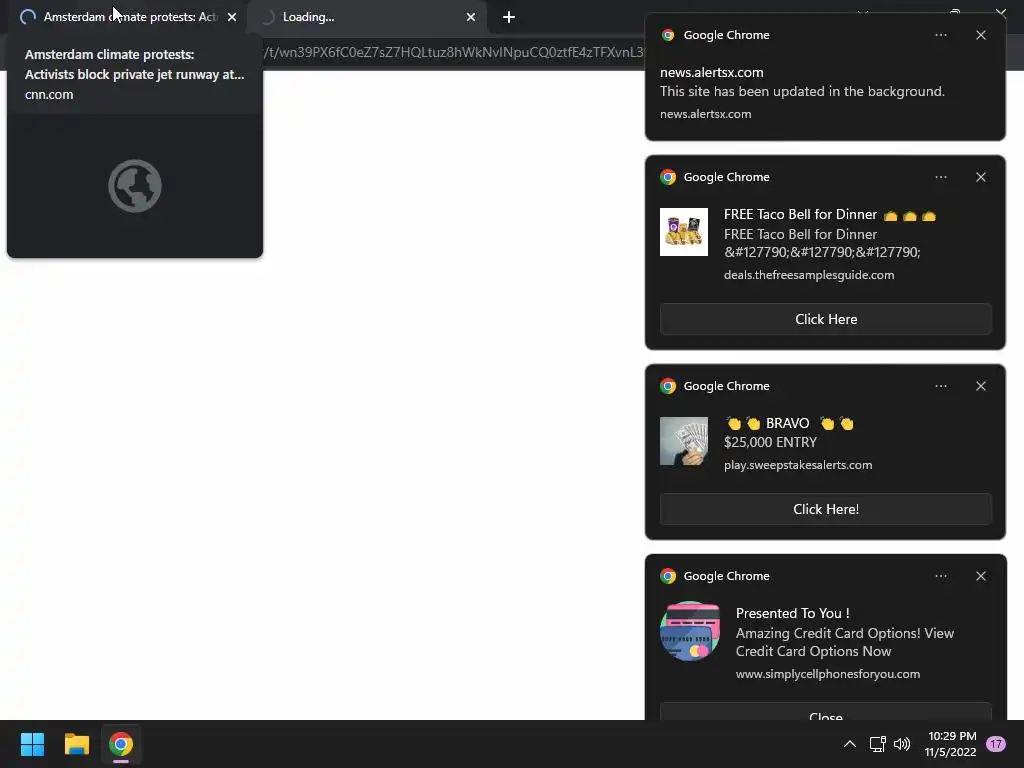Open options menu for BRAVO notification
Image resolution: width=1024 pixels, height=768 pixels.
tap(940, 386)
